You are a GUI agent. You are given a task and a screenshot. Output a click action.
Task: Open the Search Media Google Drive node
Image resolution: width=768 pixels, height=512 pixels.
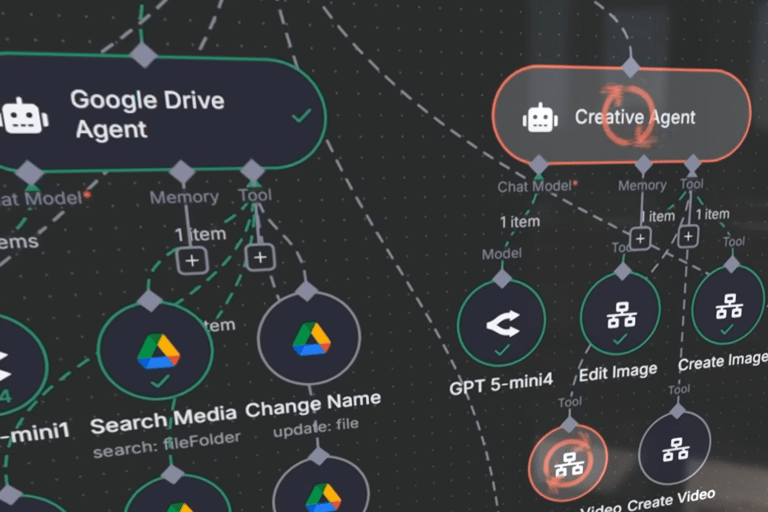pos(155,350)
